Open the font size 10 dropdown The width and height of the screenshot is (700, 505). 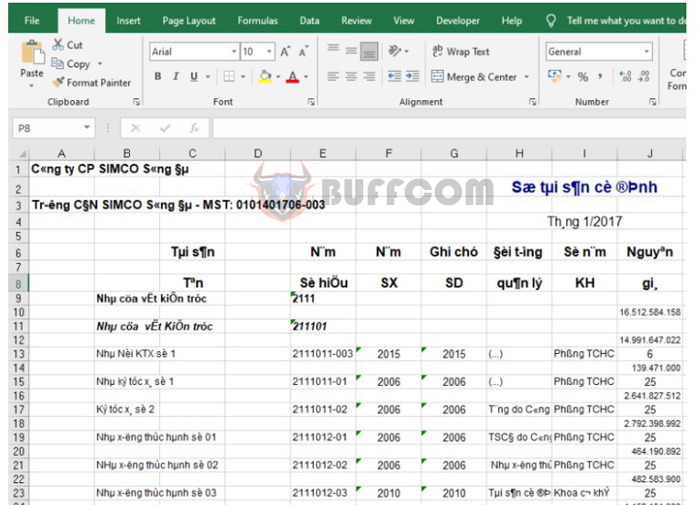pyautogui.click(x=269, y=52)
